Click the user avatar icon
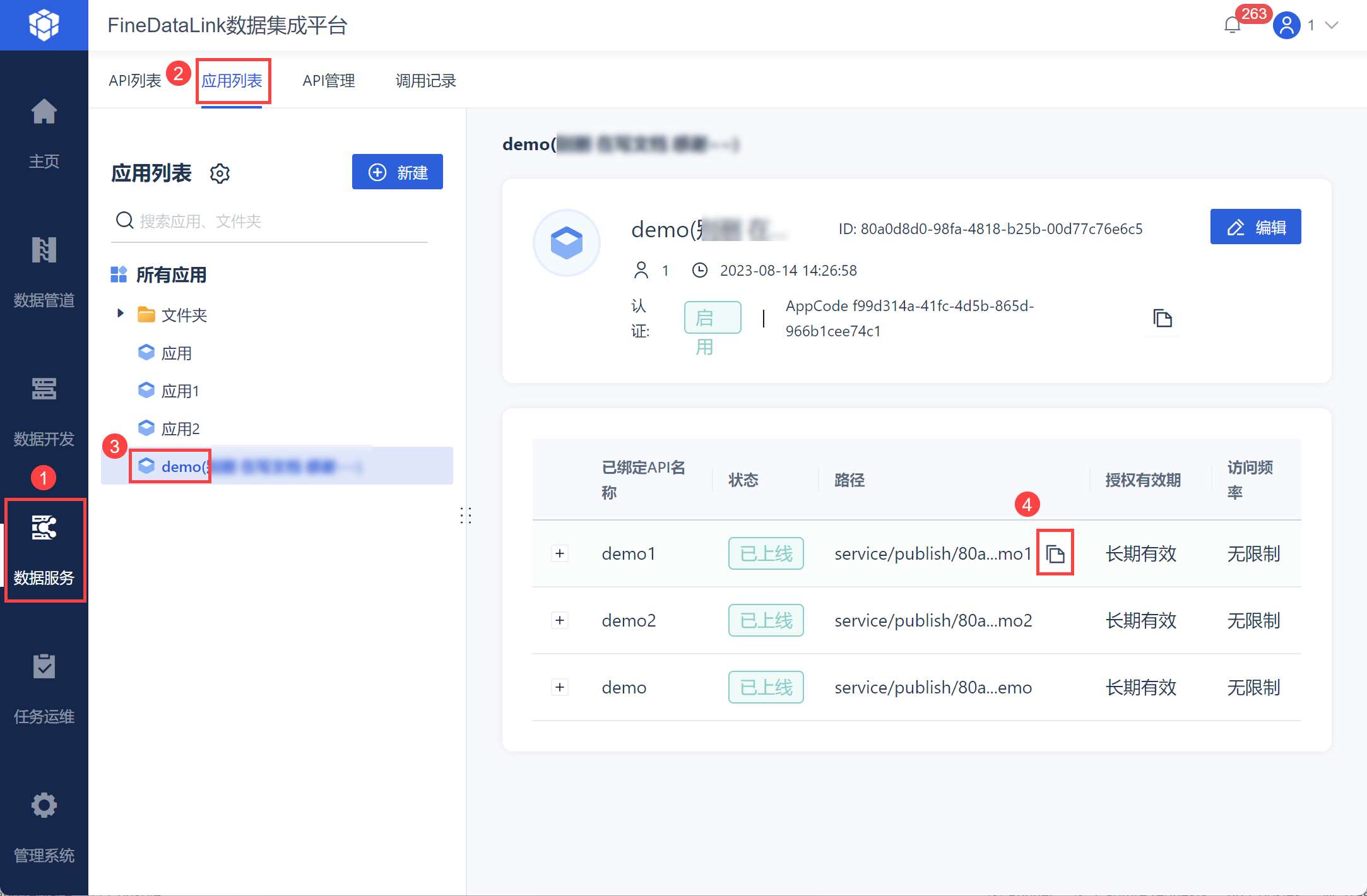This screenshot has height=896, width=1367. point(1287,25)
